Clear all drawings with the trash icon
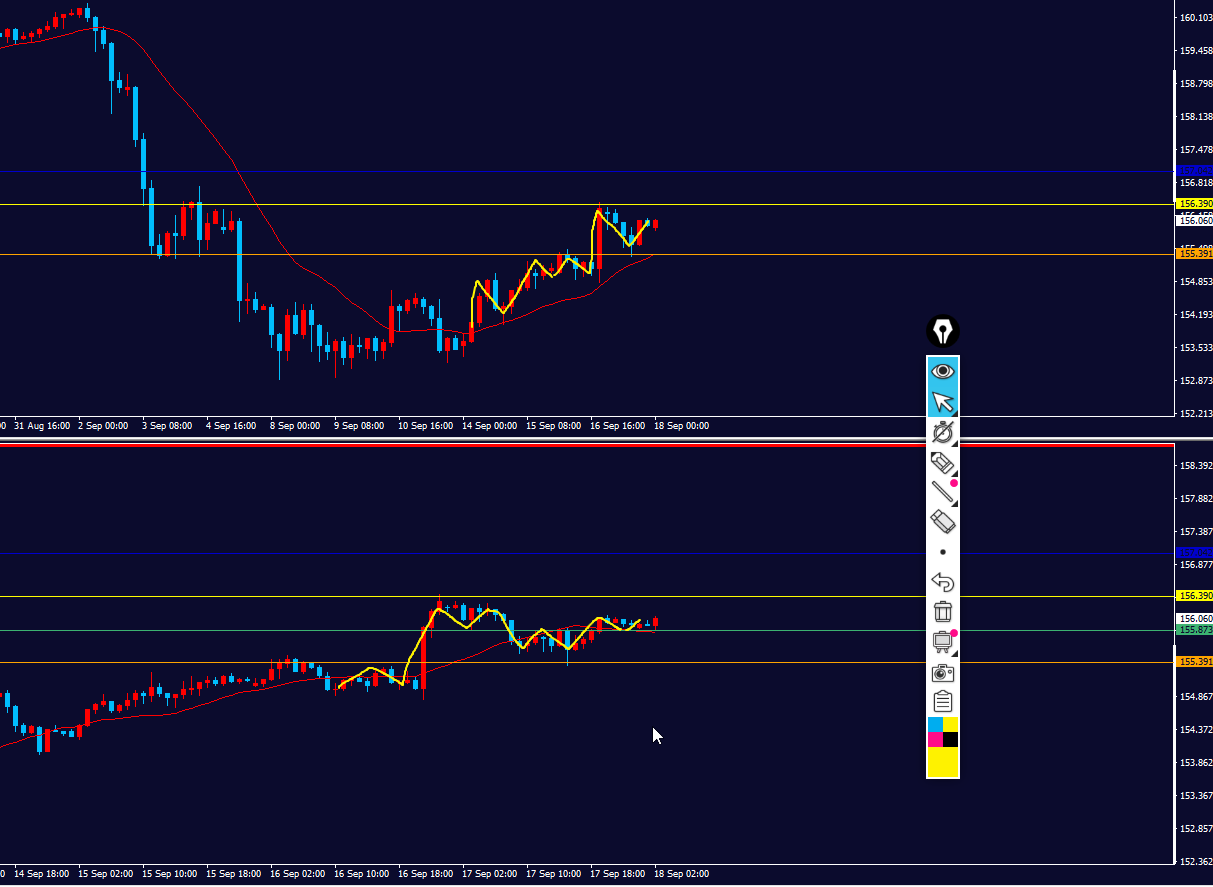The width and height of the screenshot is (1213, 887). click(x=943, y=611)
